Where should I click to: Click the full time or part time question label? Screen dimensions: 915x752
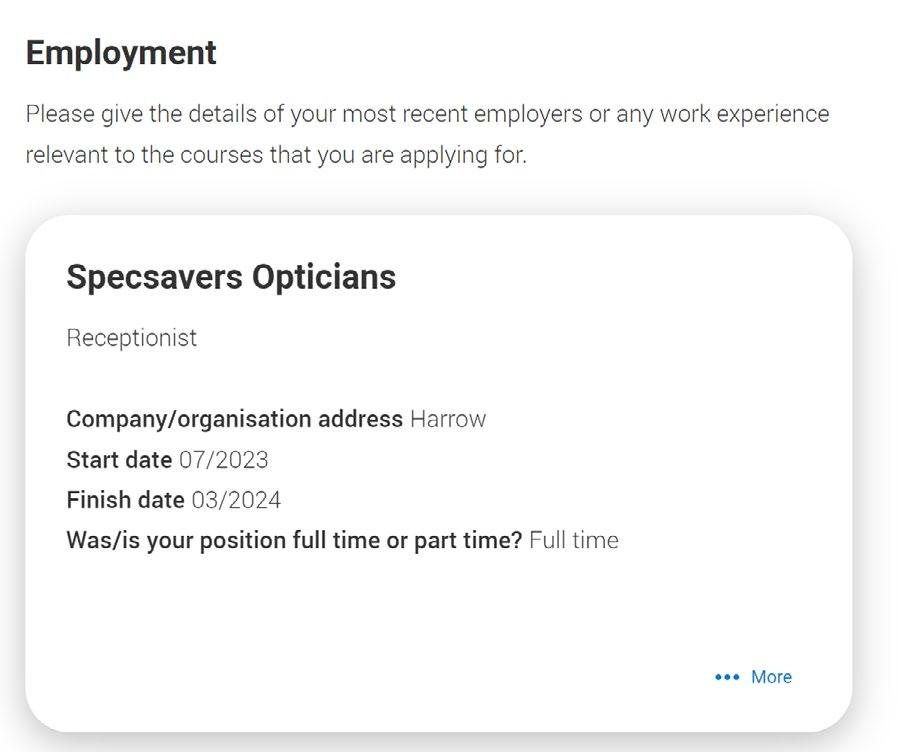click(294, 541)
